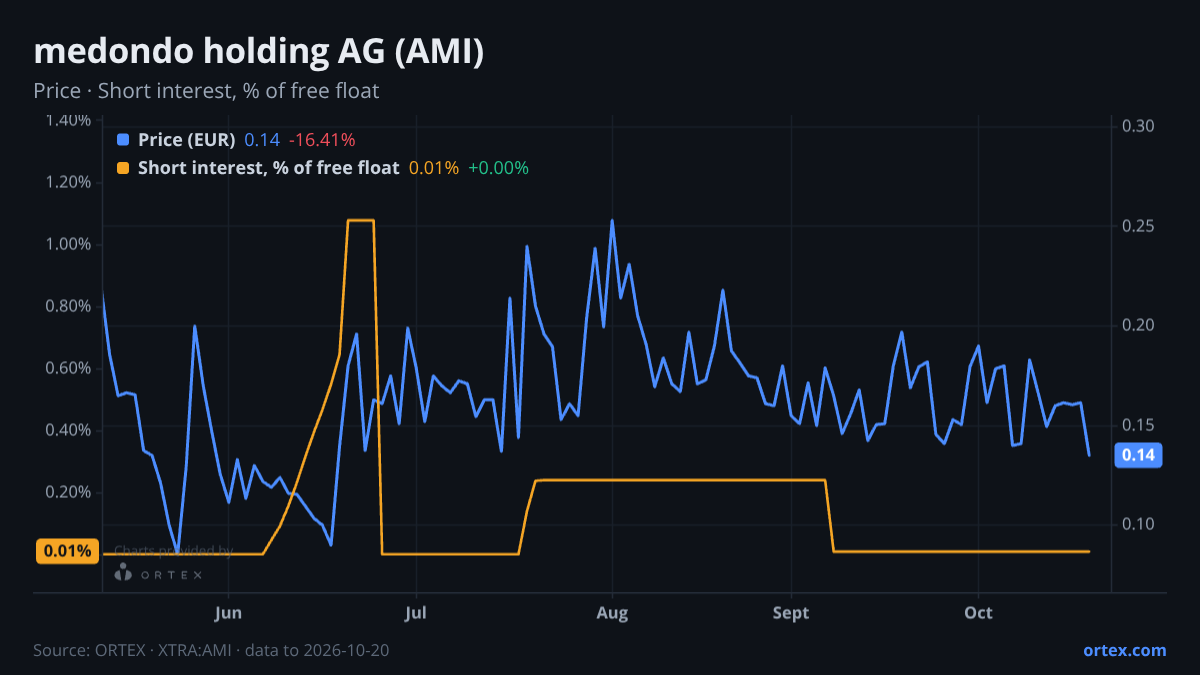Image resolution: width=1200 pixels, height=675 pixels.
Task: Click the Aug x-axis label
Action: point(612,613)
